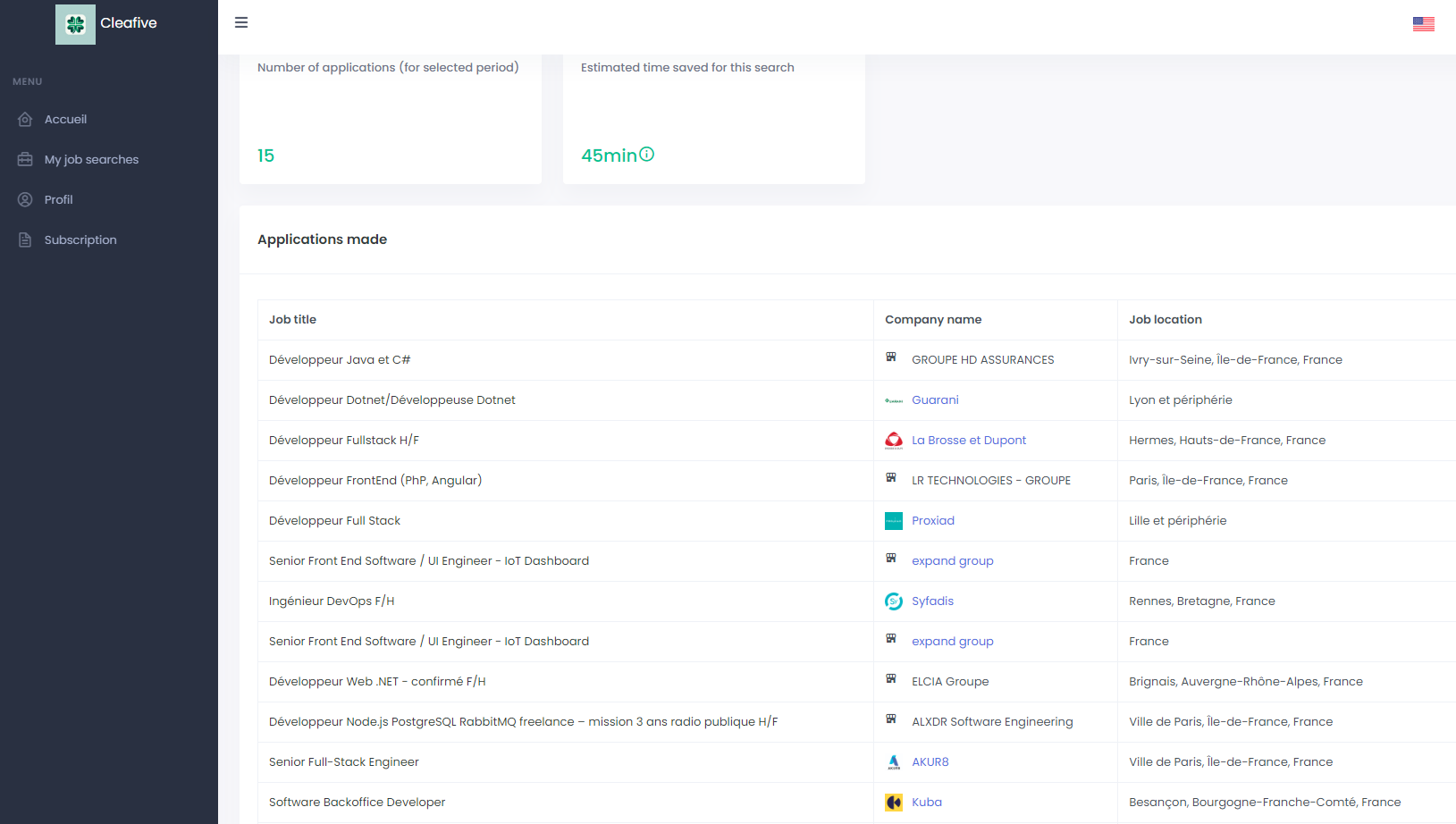Screen dimensions: 1456x824
Task: Select the Ingénieur DevOps F/H title
Action: tap(332, 601)
